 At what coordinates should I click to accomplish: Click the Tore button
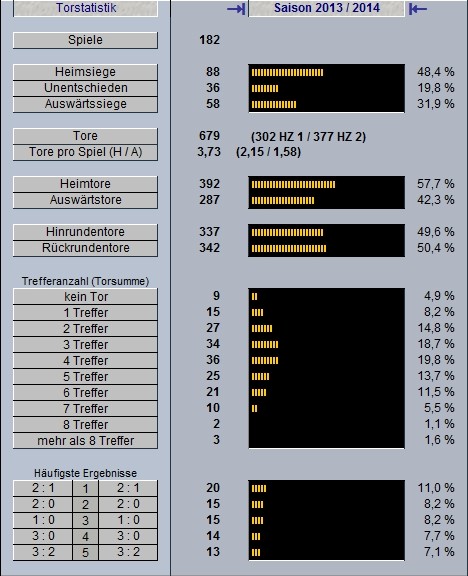(85, 136)
